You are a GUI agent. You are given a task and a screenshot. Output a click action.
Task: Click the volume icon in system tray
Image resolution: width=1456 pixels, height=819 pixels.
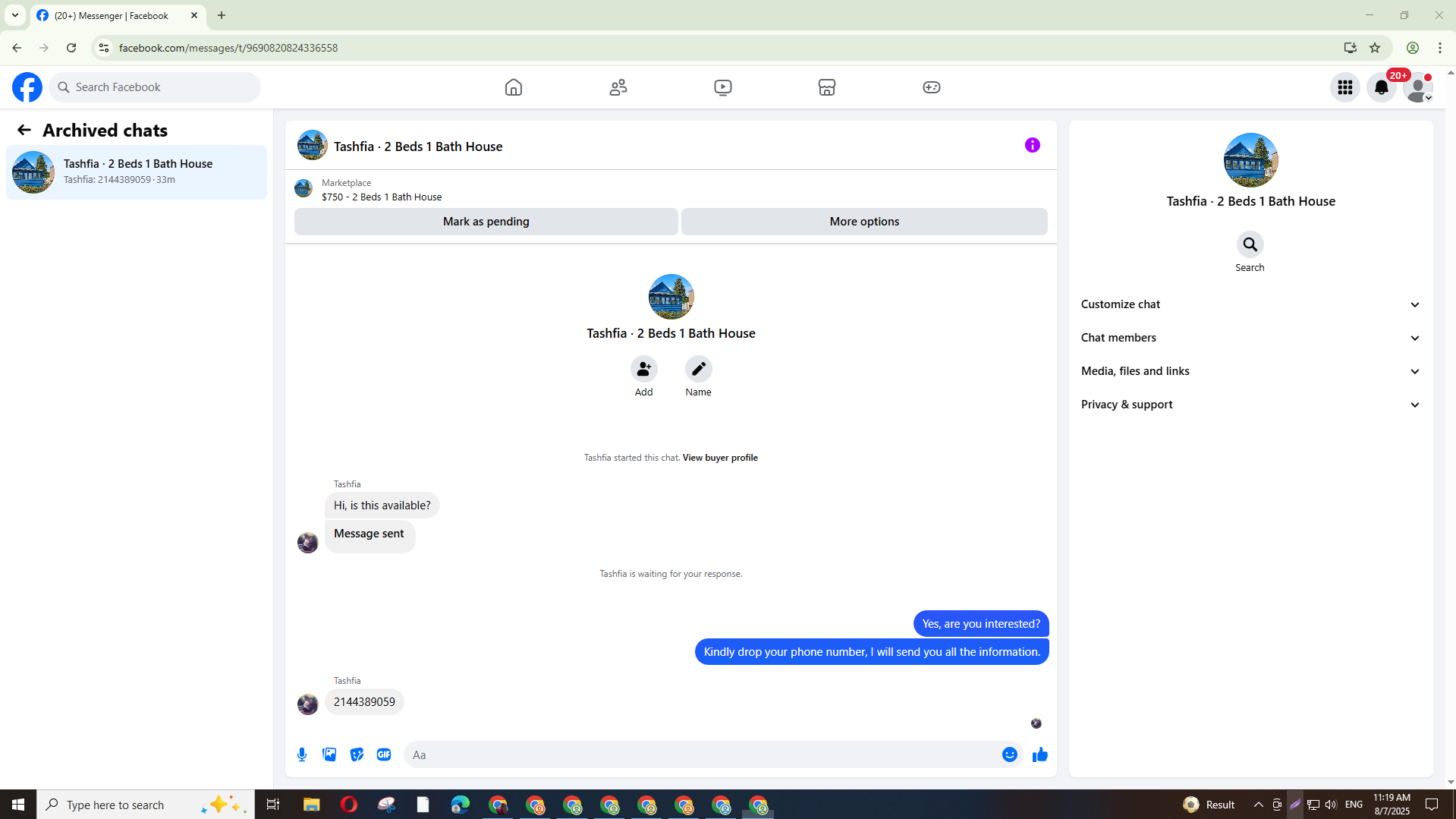(1332, 805)
